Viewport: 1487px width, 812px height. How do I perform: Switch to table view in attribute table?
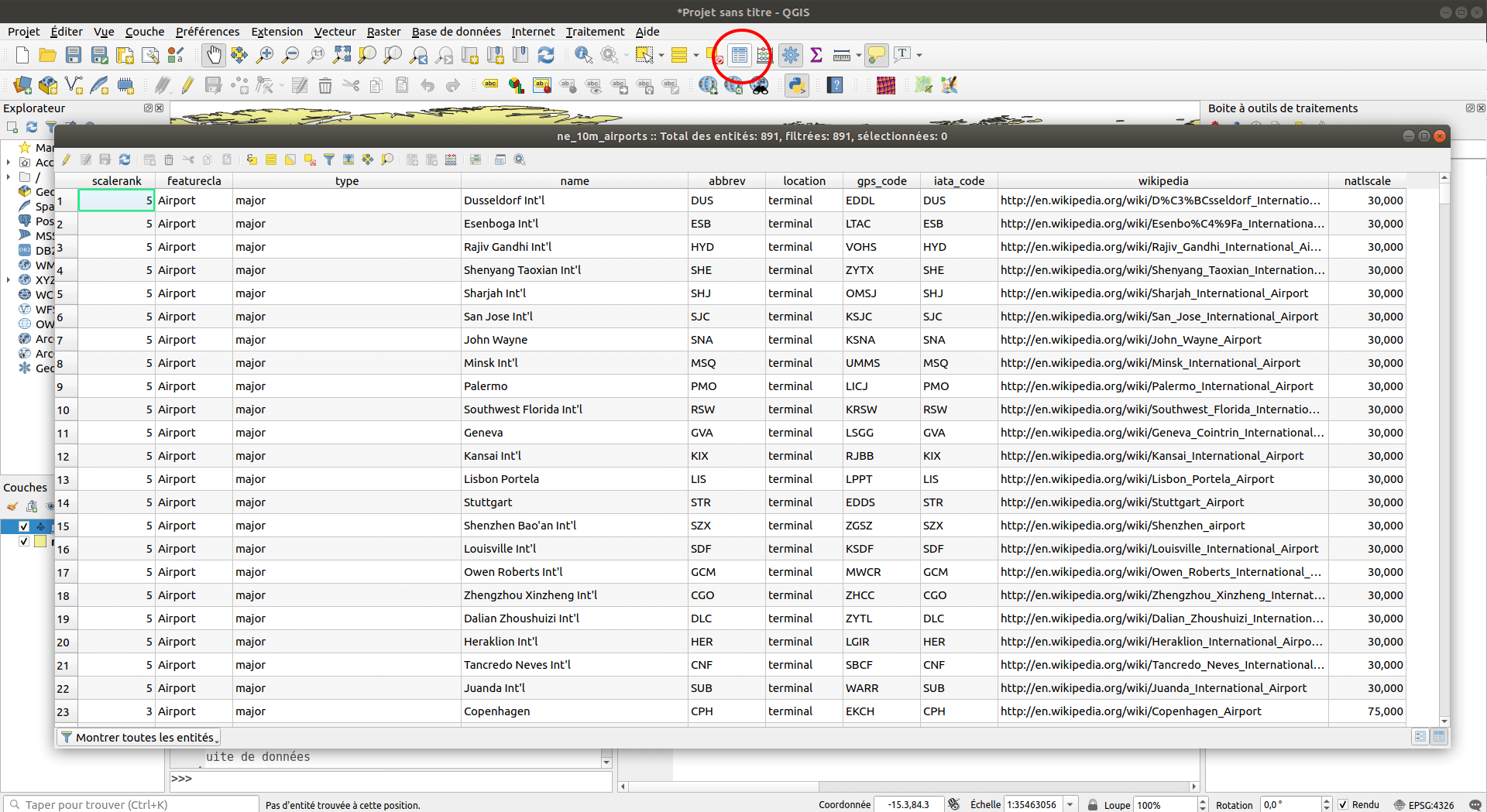click(1439, 736)
